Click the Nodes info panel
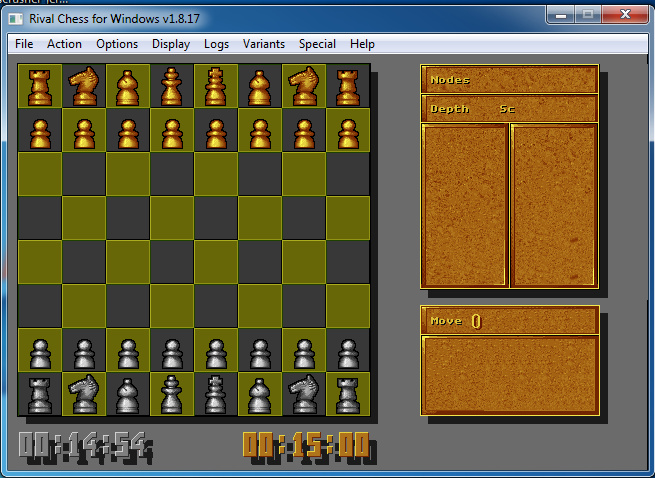 [510, 79]
